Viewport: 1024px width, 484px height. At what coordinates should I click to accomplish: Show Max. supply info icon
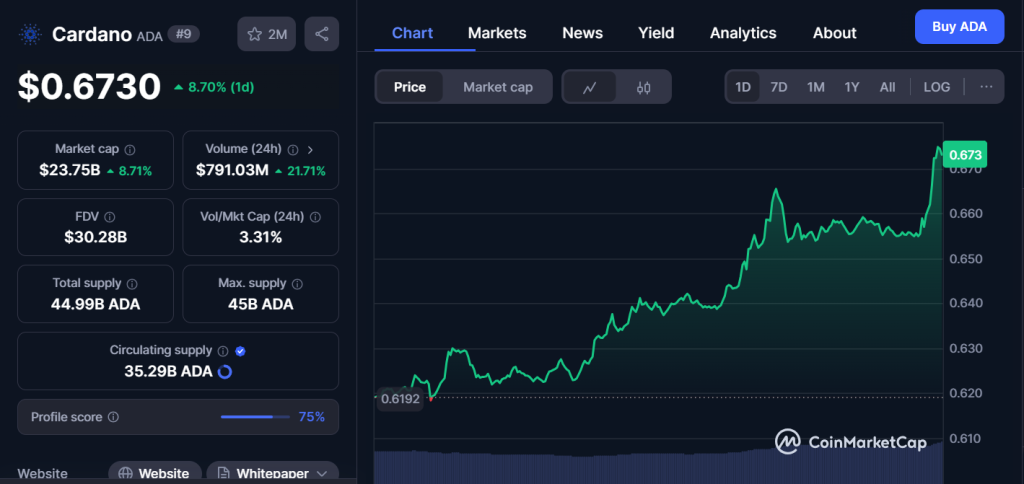click(x=297, y=283)
